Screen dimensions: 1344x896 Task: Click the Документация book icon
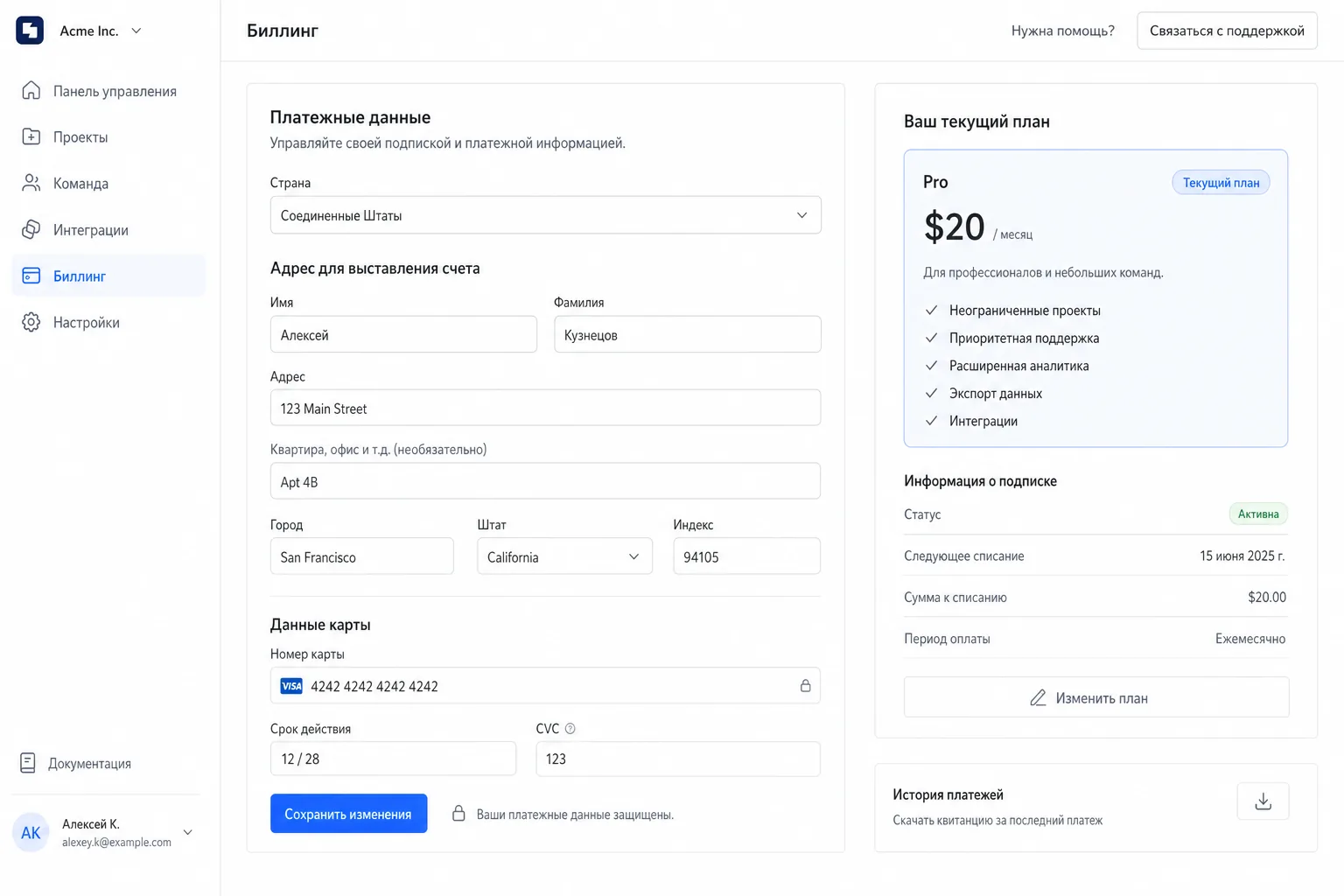point(28,763)
